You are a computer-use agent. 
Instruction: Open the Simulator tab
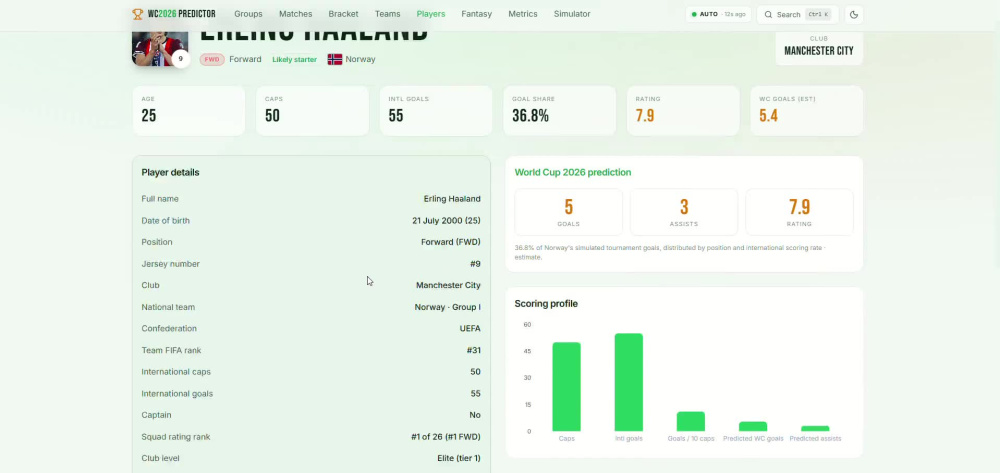[x=572, y=14]
